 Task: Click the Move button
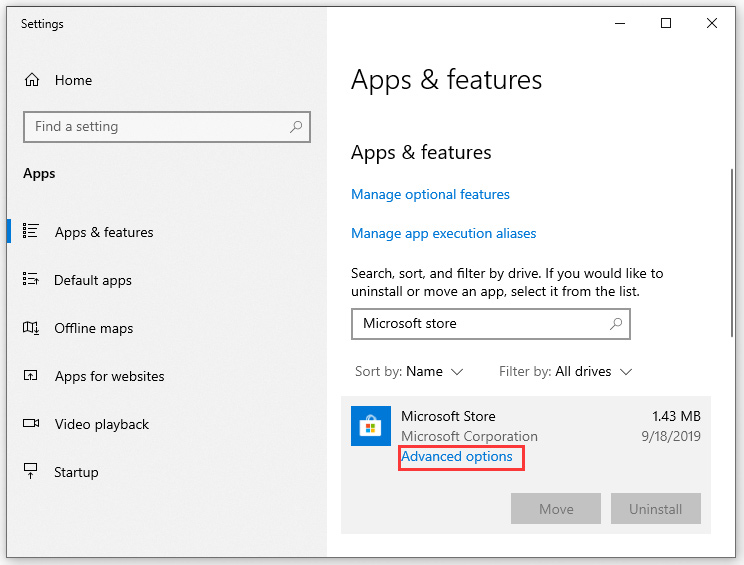coord(556,509)
